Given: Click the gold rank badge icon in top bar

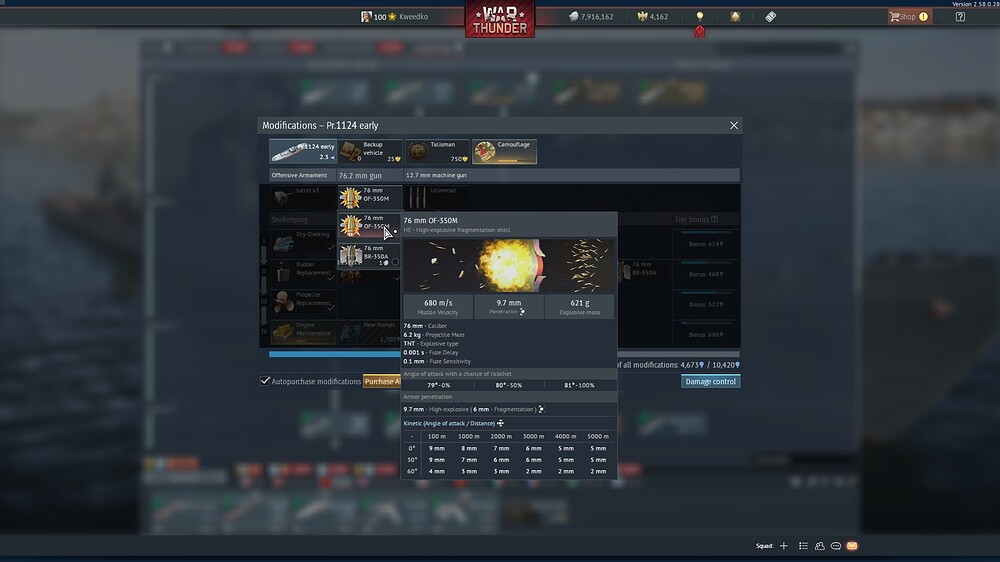Looking at the screenshot, I should pyautogui.click(x=735, y=17).
